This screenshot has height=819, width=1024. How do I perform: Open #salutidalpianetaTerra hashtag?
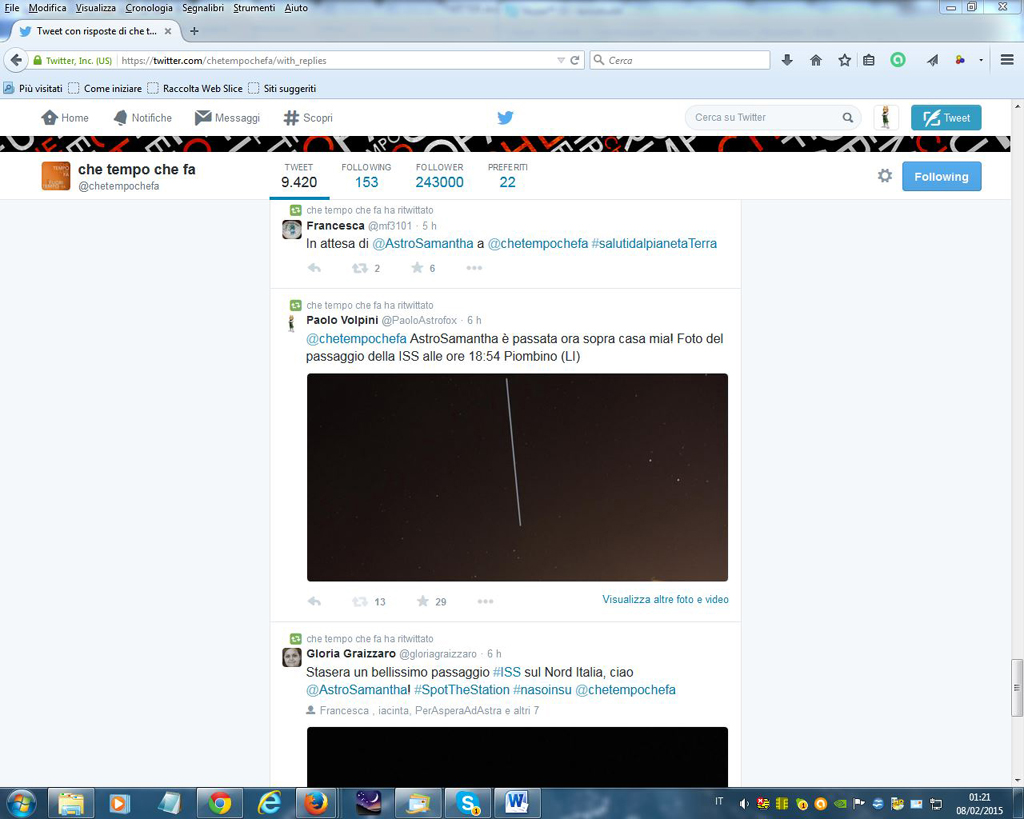click(654, 243)
